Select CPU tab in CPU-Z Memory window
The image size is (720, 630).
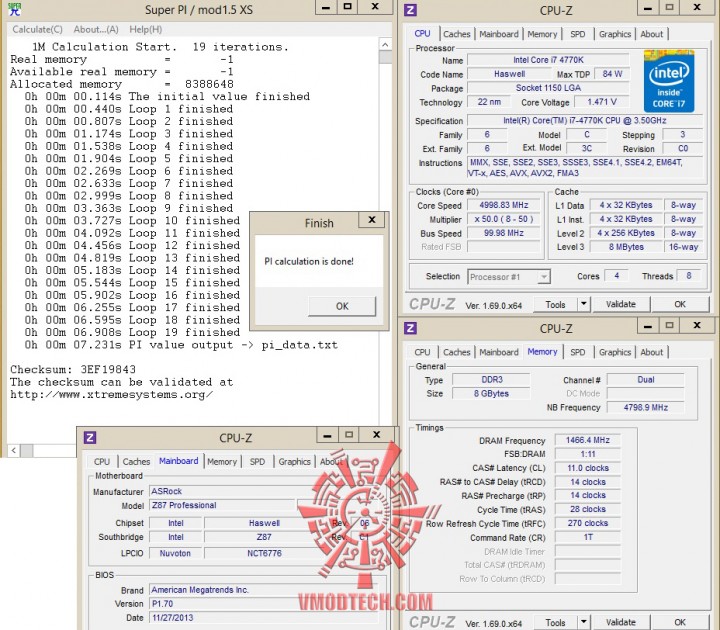point(422,352)
